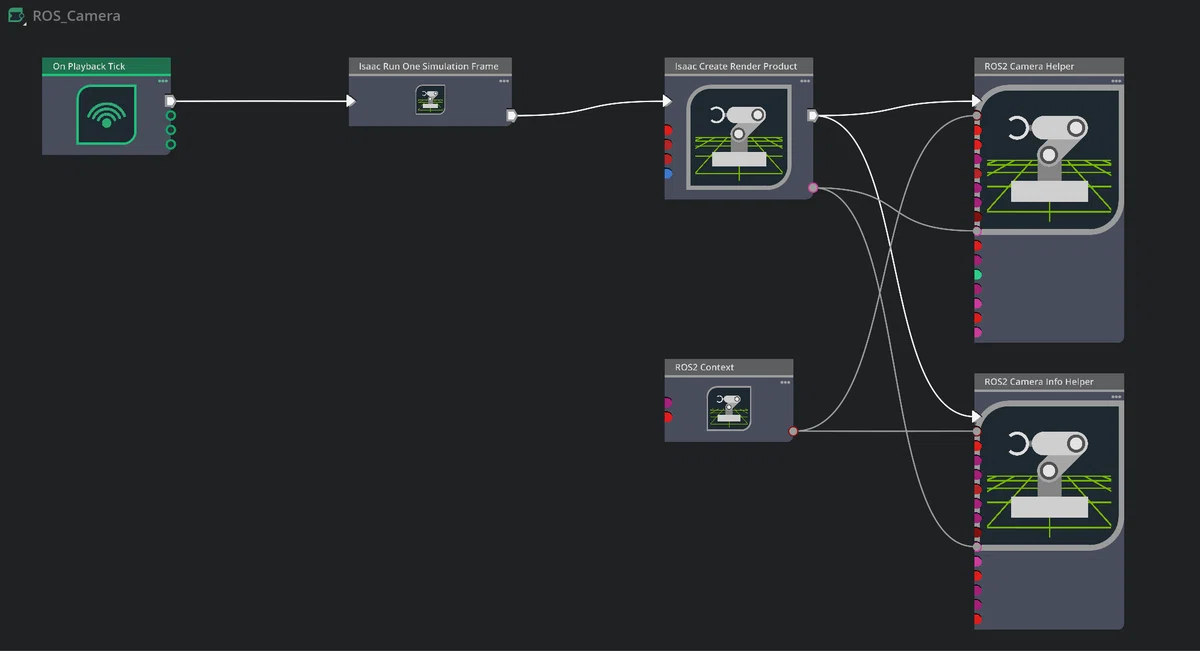
Task: Click the small robot icon in ROS2 Context node
Action: pyautogui.click(x=729, y=408)
